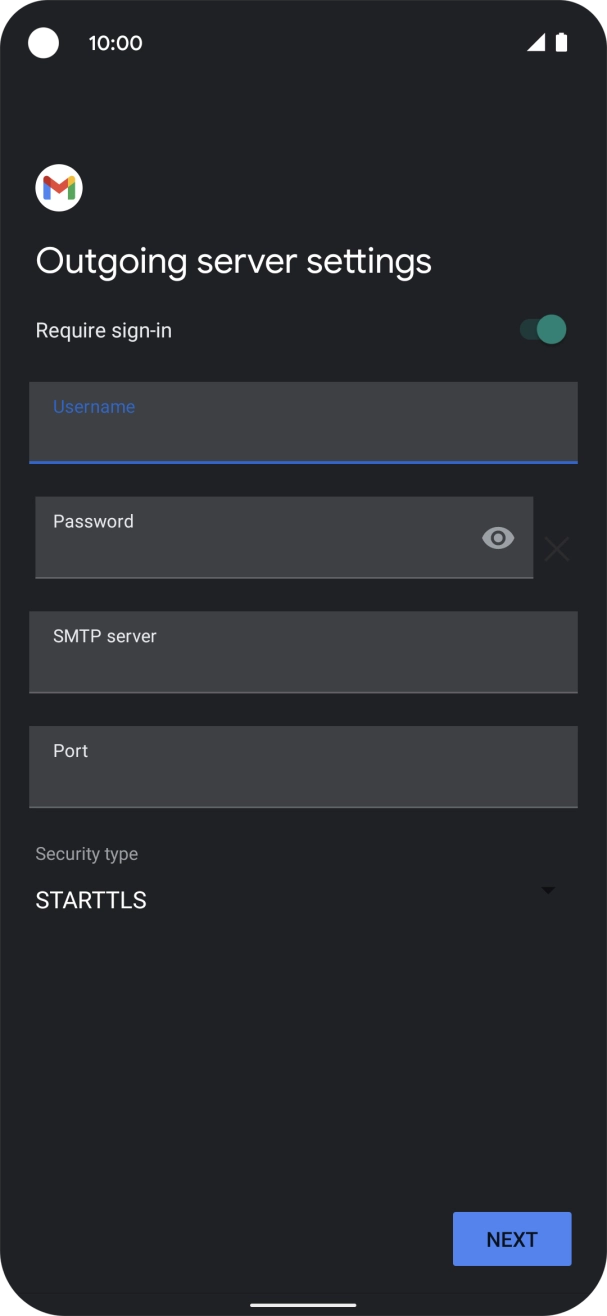Viewport: 607px width, 1316px height.
Task: Select the Outgoing server settings heading
Action: (233, 260)
